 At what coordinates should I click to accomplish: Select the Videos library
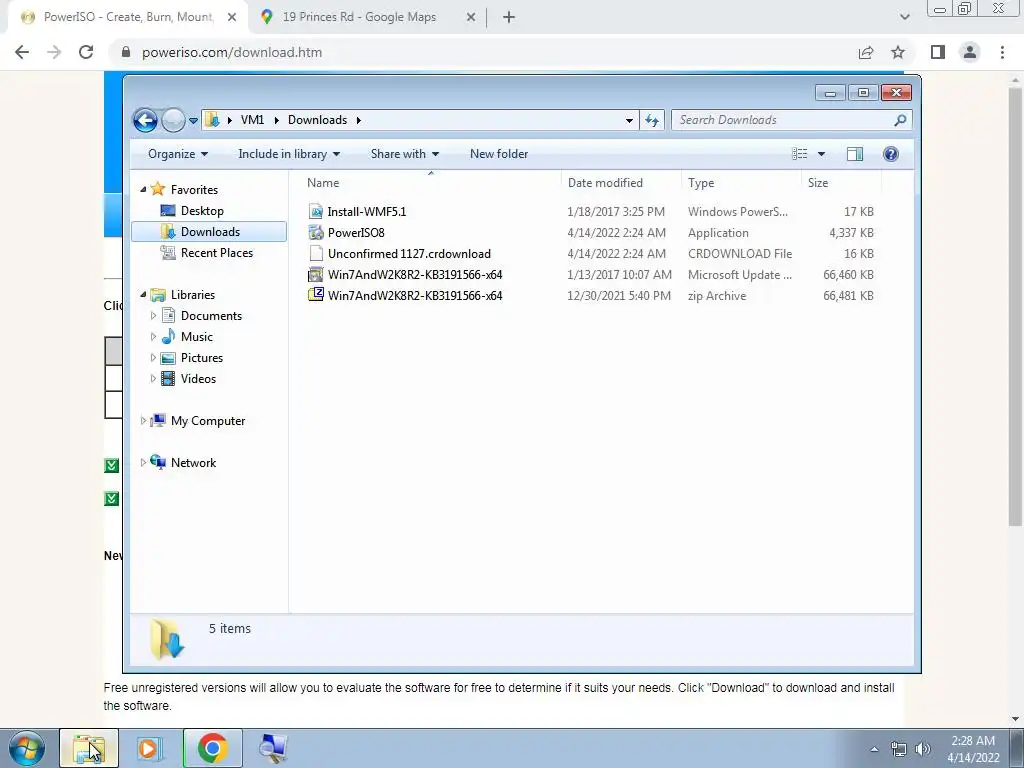tap(199, 379)
